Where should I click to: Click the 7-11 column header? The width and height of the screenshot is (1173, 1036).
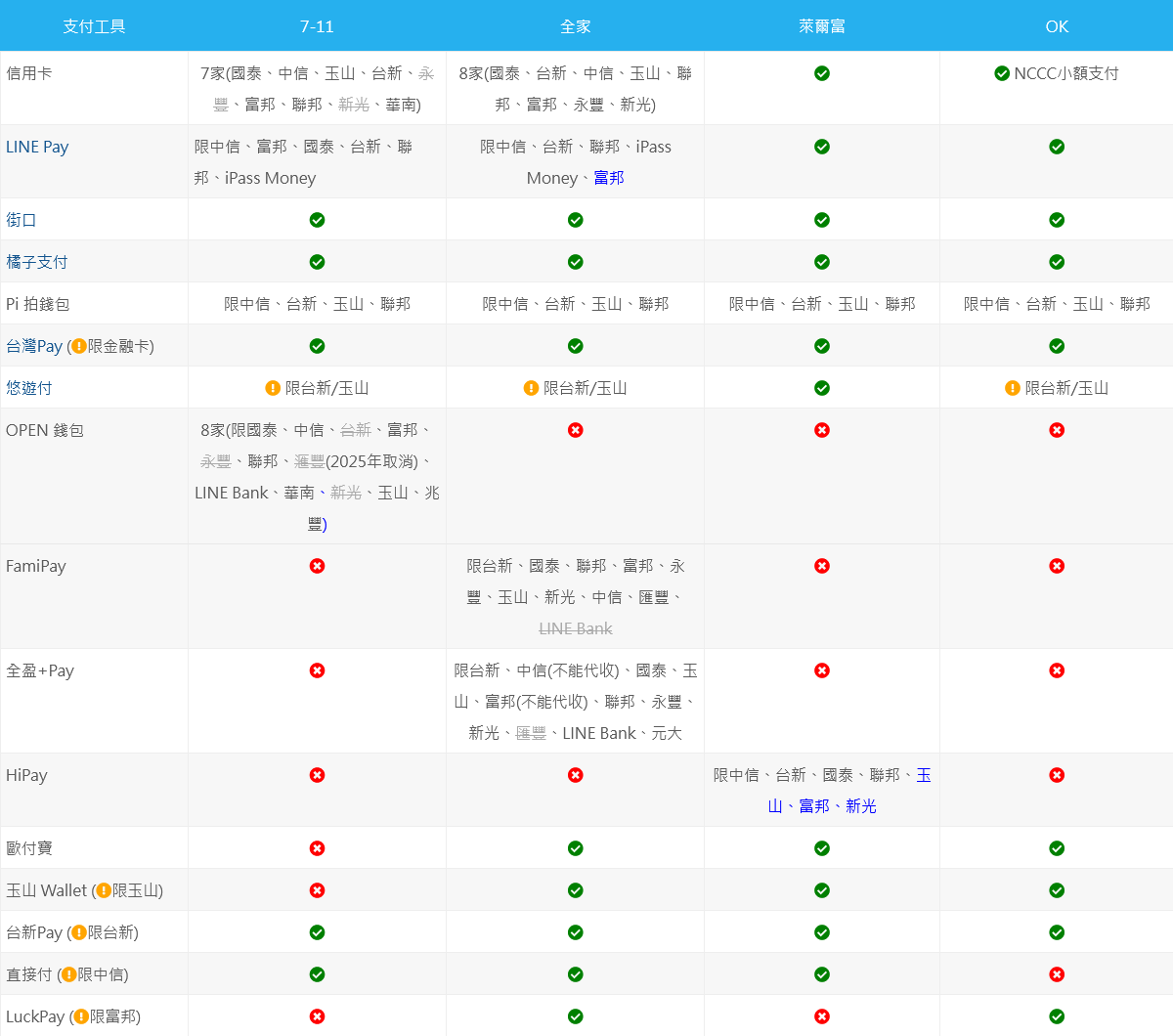(x=317, y=26)
